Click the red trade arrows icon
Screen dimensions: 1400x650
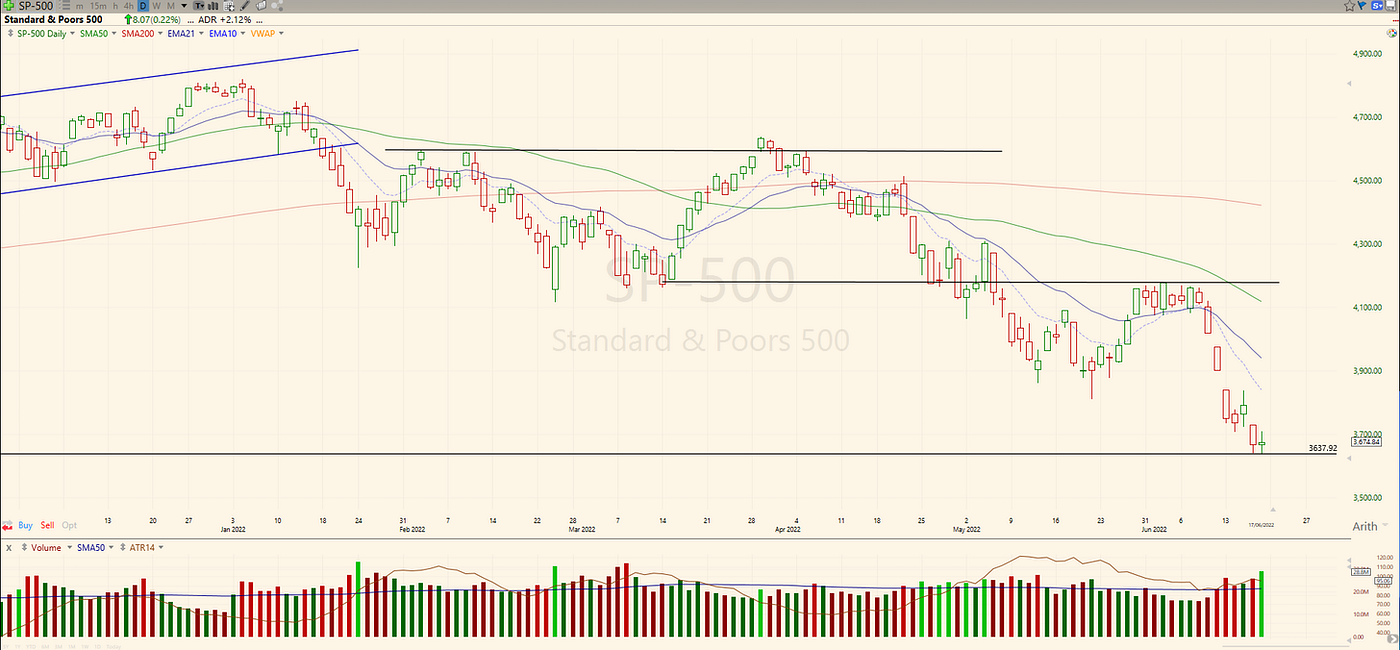pos(7,525)
